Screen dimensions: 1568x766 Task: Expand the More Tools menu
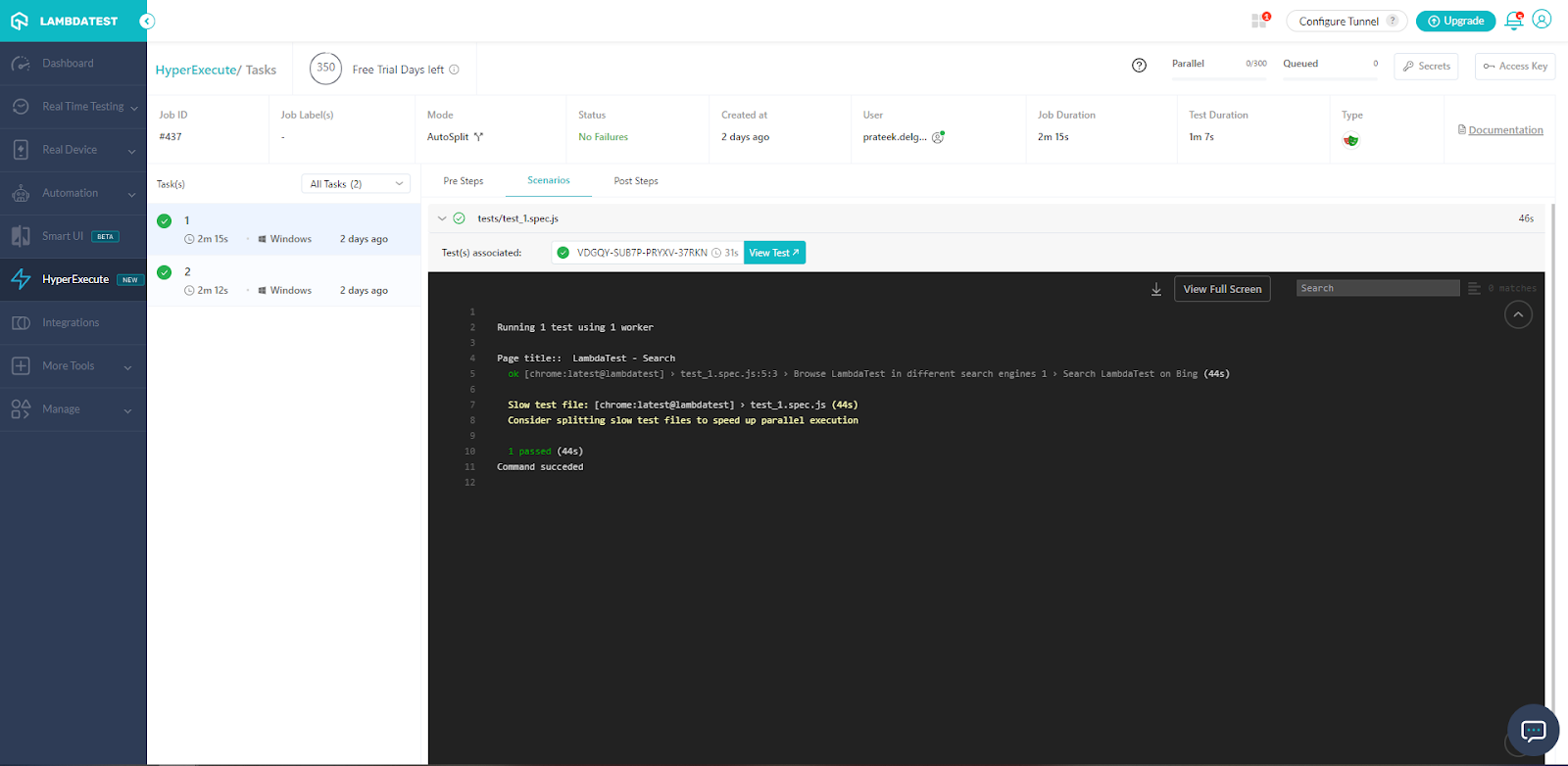tap(73, 366)
